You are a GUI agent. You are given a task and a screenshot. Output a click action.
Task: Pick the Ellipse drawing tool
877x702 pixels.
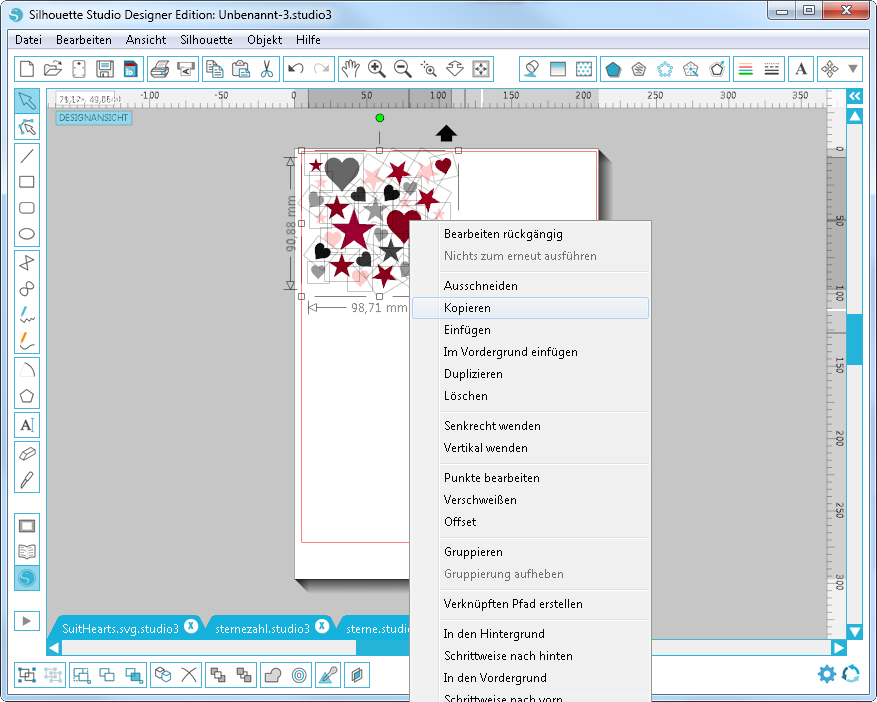(27, 235)
